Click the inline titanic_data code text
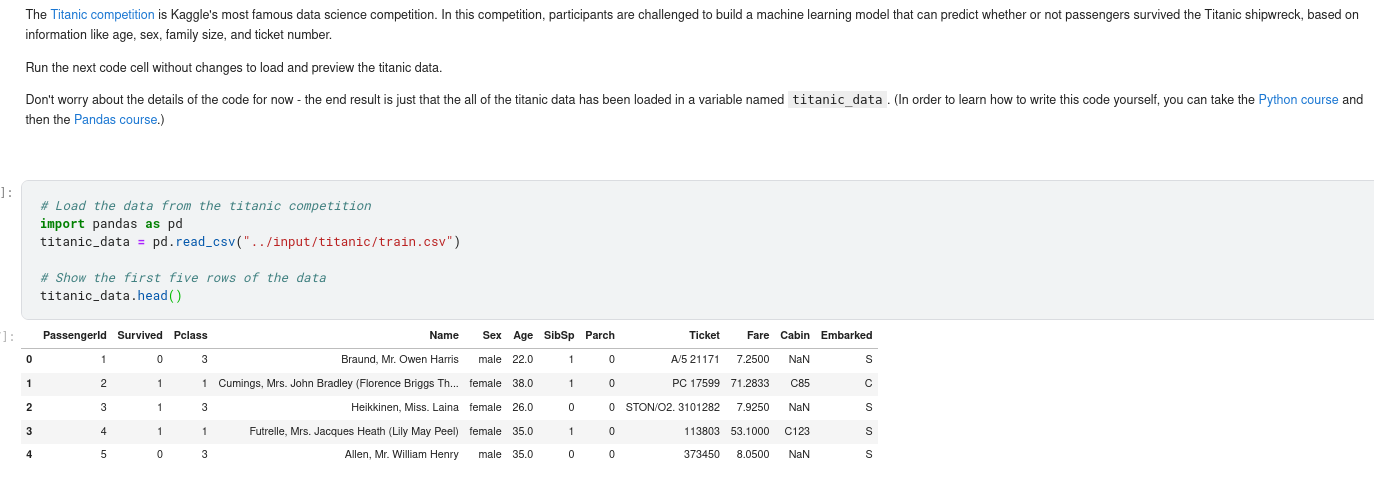Viewport: 1374px width, 500px height. 837,100
